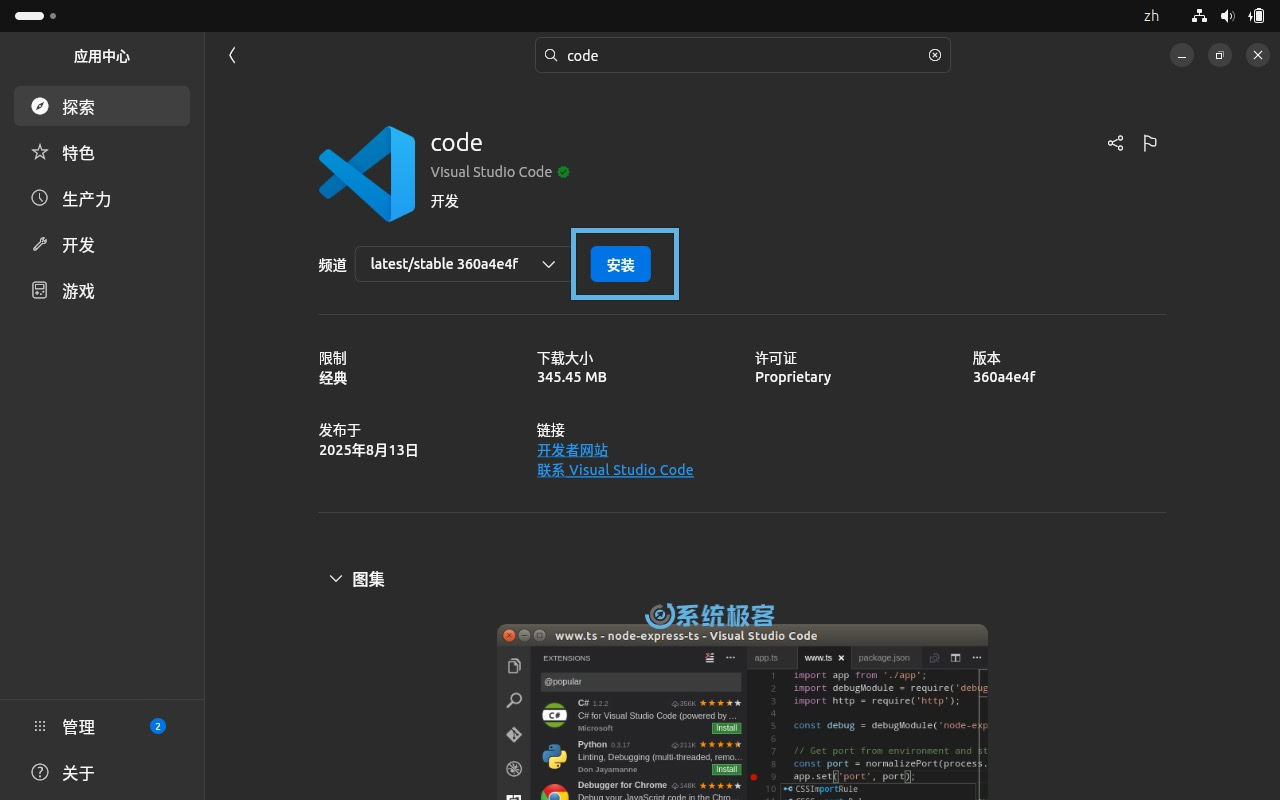The image size is (1280, 800).
Task: Click the wrench icon beside 开发
Action: (x=40, y=244)
